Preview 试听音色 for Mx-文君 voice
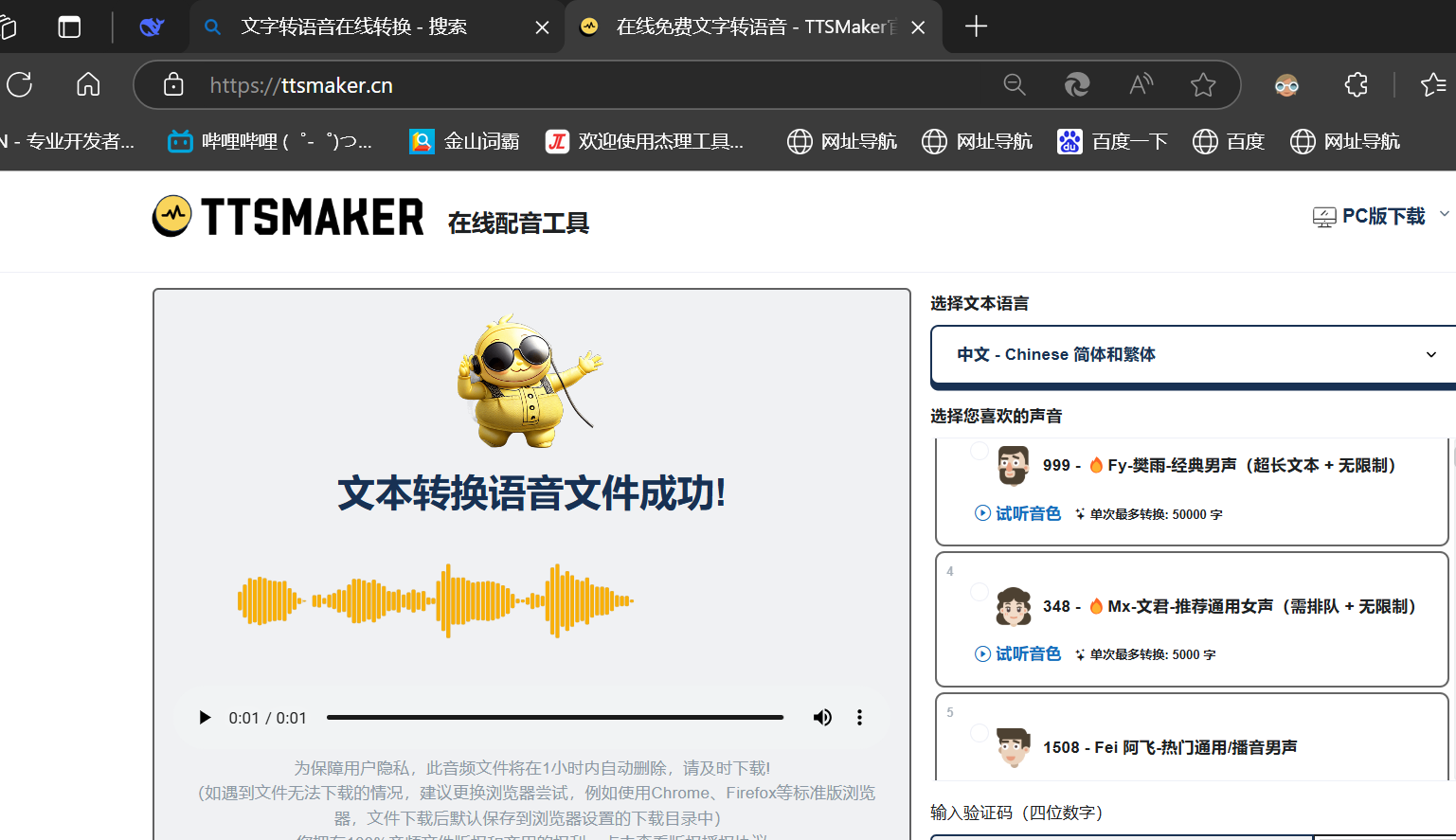1456x840 pixels. click(x=1018, y=653)
